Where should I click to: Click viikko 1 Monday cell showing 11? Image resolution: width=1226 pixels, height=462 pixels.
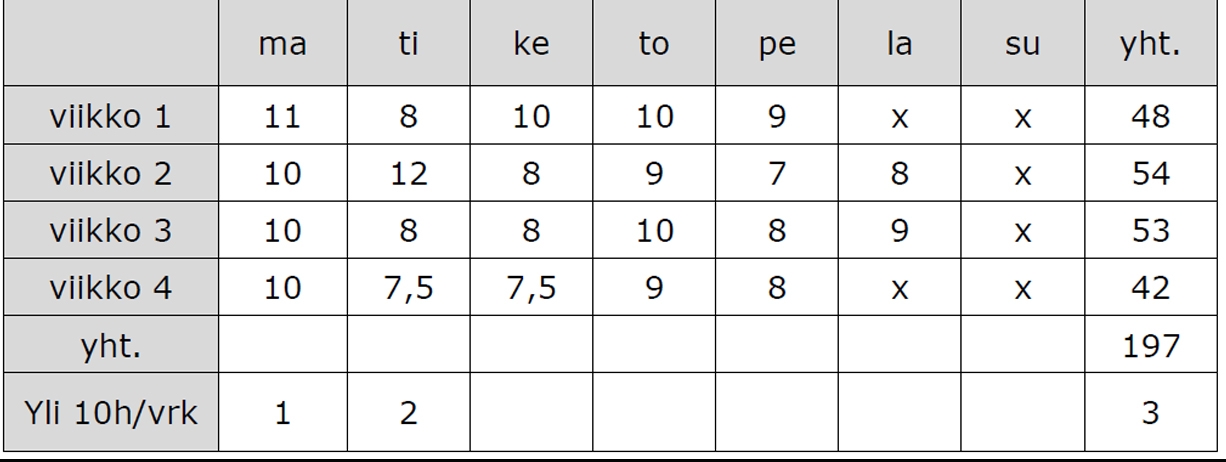click(282, 117)
